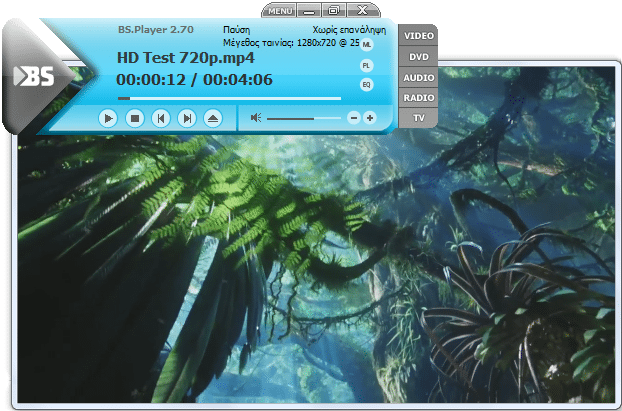
Task: Switch to the TV tab
Action: click(x=419, y=118)
